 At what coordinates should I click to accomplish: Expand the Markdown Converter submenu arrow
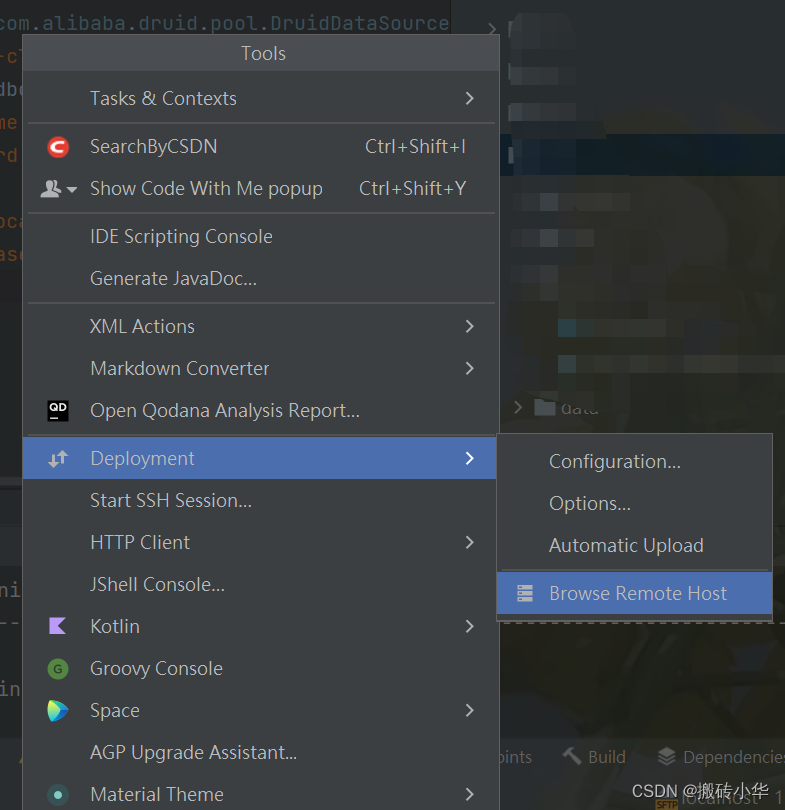click(469, 368)
